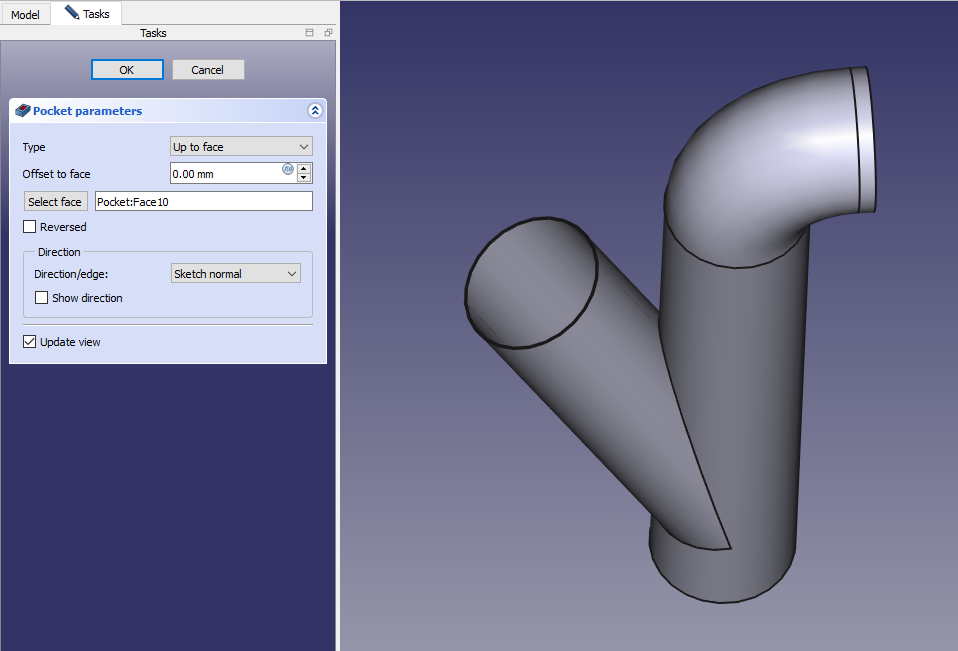Expand the Direction/edge Sketch normal dropdown
The image size is (958, 651).
pyautogui.click(x=235, y=273)
